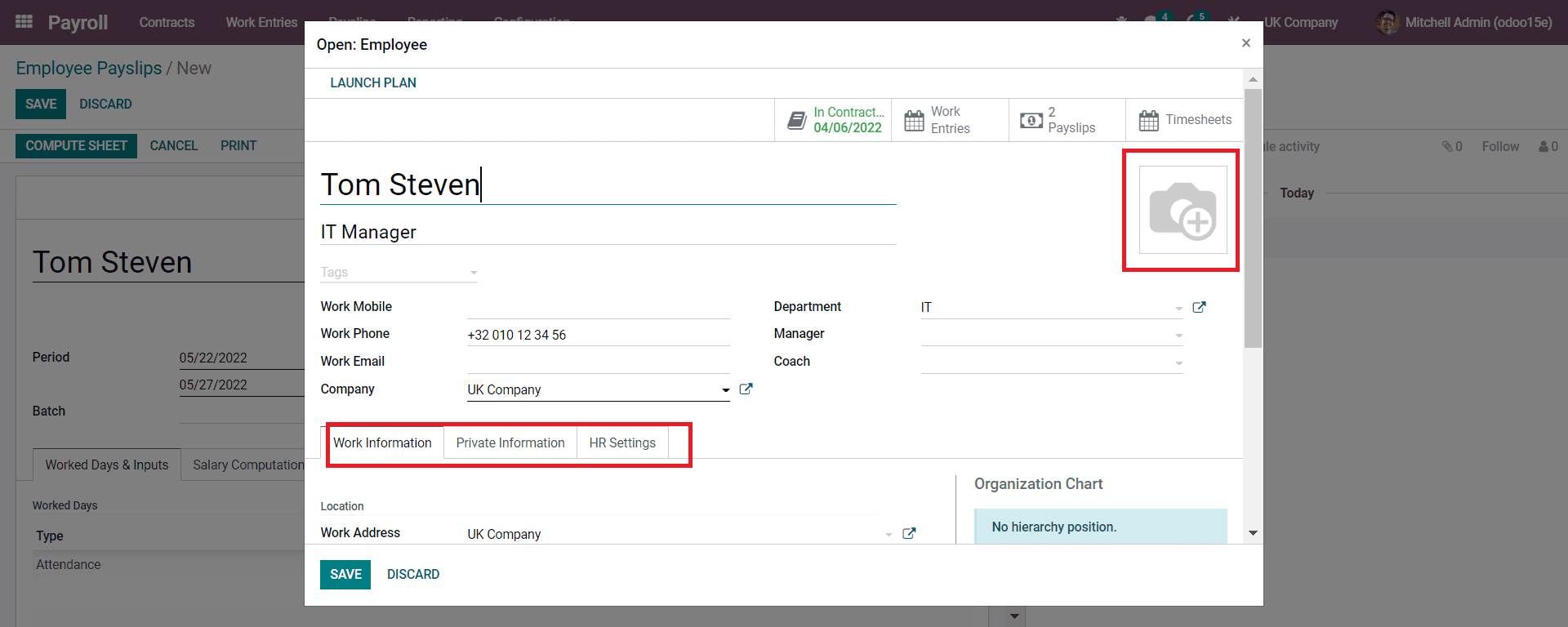The width and height of the screenshot is (1568, 627).
Task: Click the IT Manager job position field
Action: click(608, 232)
